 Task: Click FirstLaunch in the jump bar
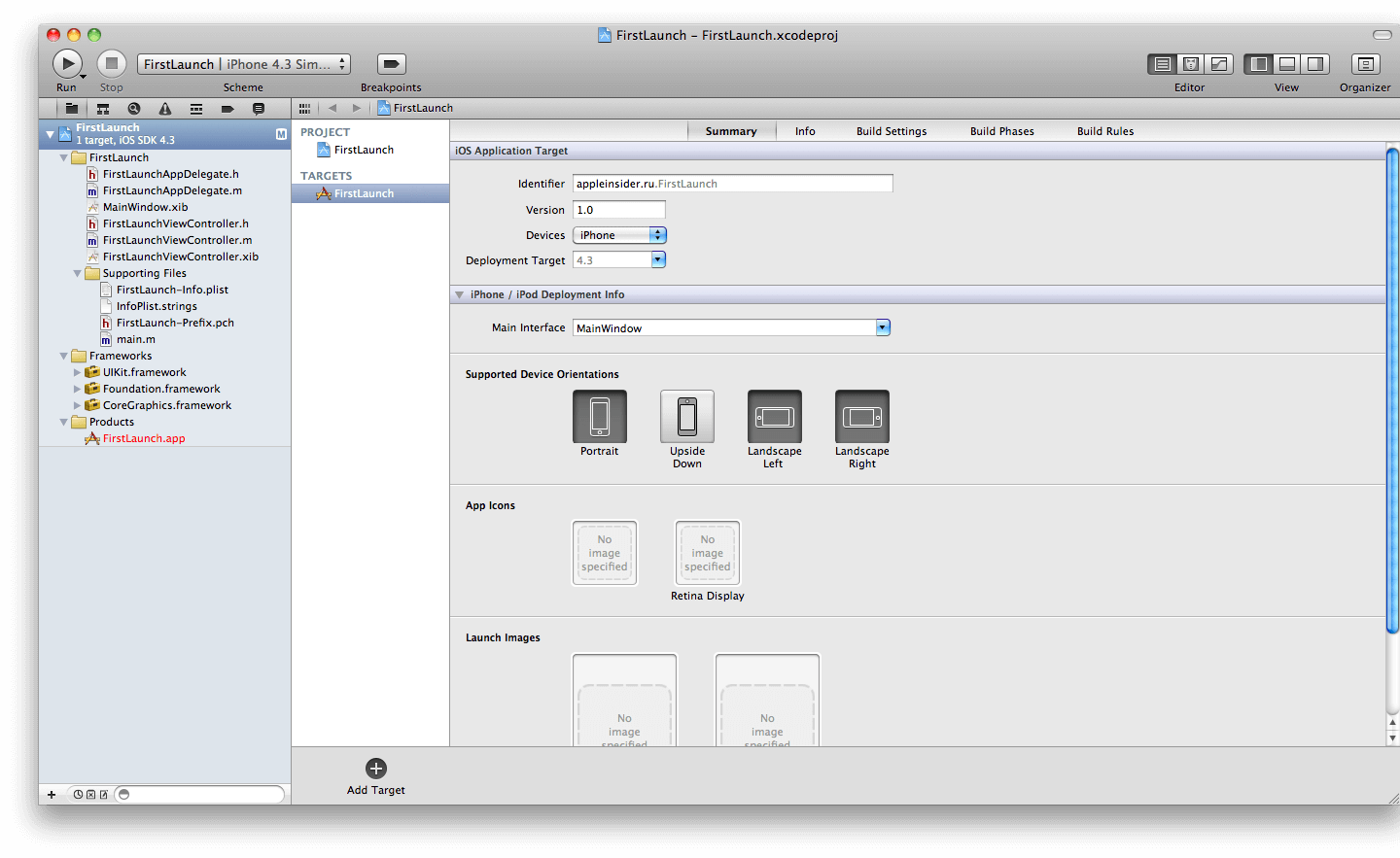click(x=415, y=108)
